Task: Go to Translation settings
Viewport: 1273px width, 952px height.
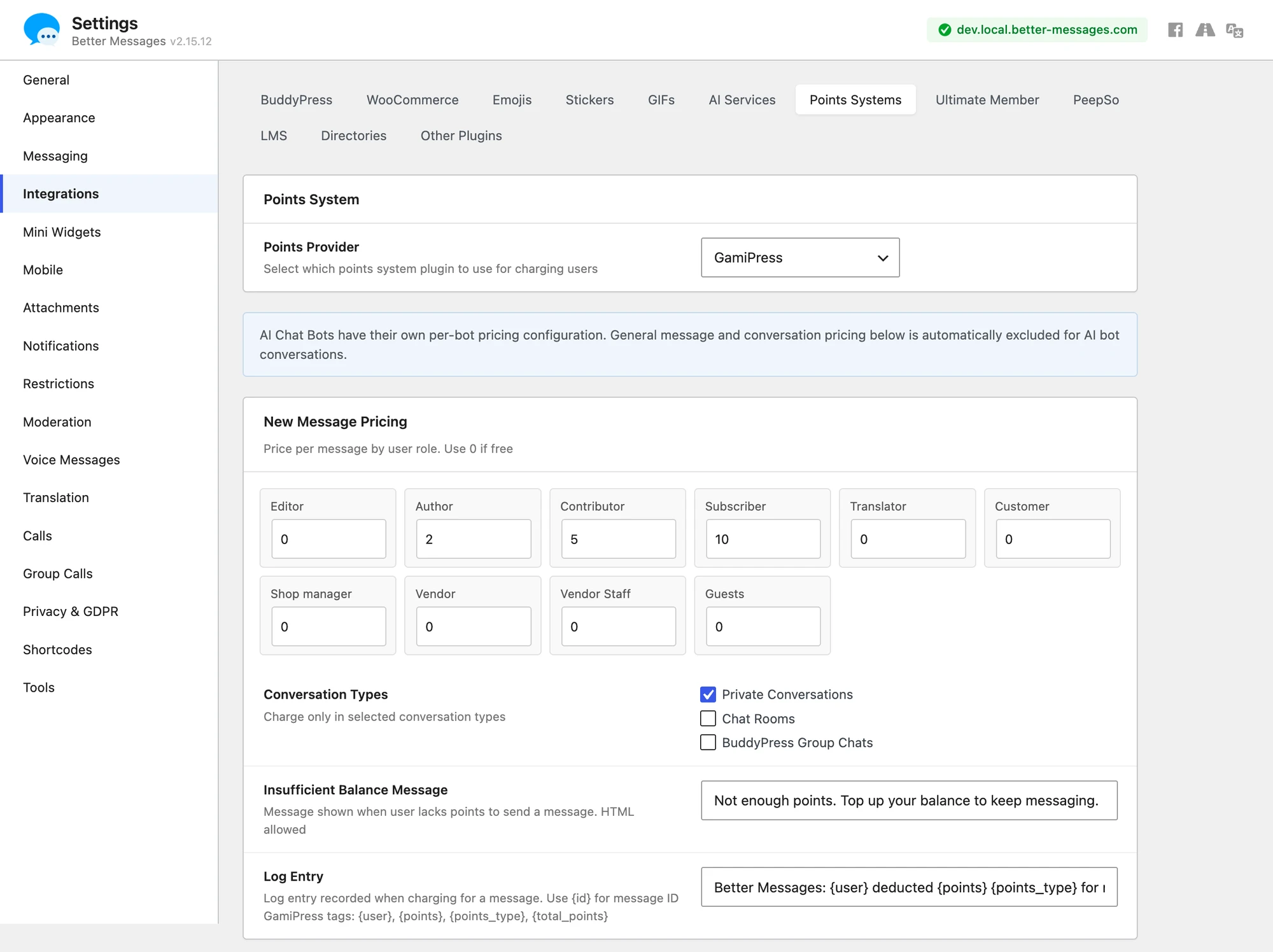Action: [x=109, y=498]
